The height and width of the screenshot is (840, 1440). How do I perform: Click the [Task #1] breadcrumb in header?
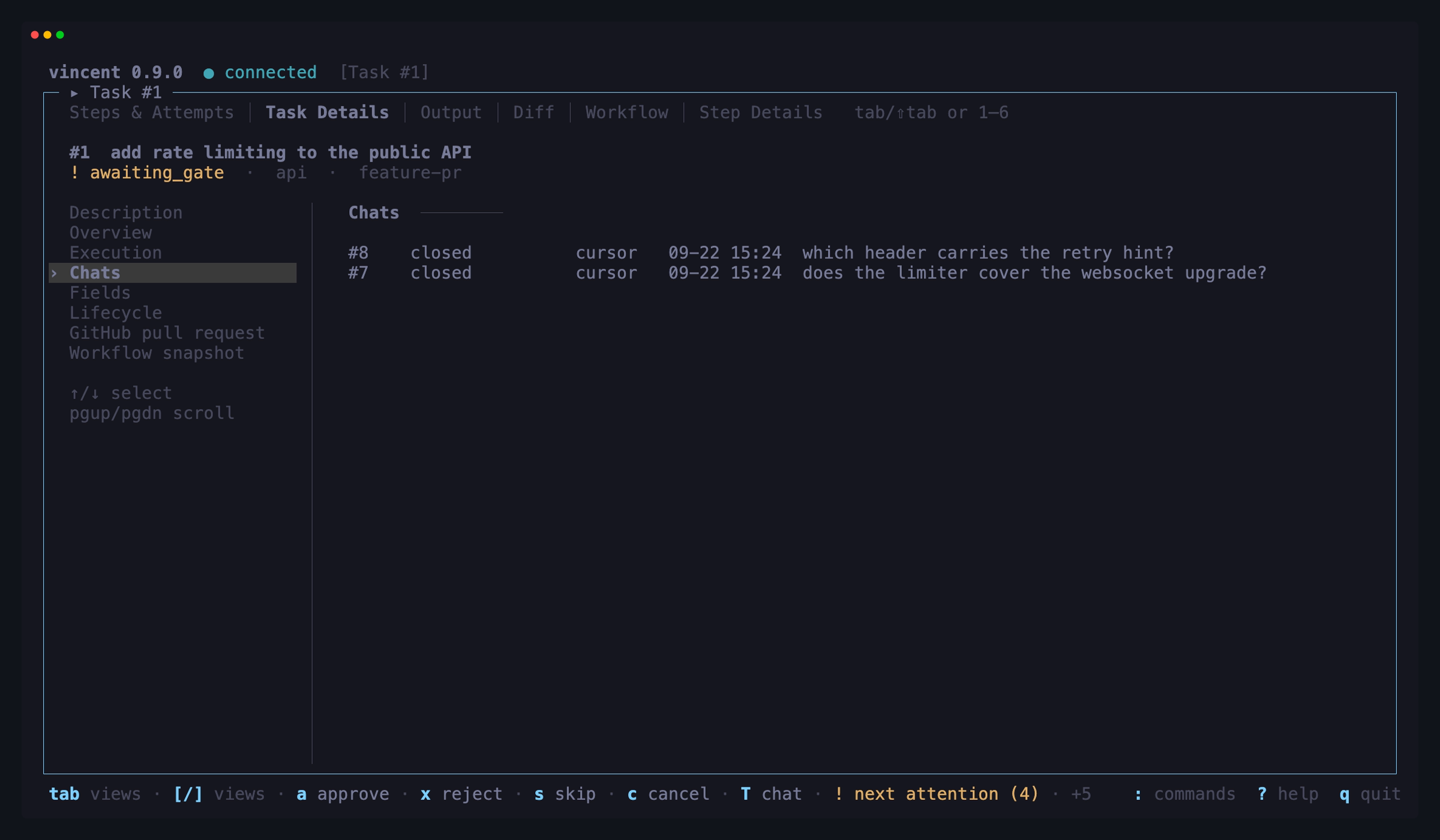tap(384, 73)
